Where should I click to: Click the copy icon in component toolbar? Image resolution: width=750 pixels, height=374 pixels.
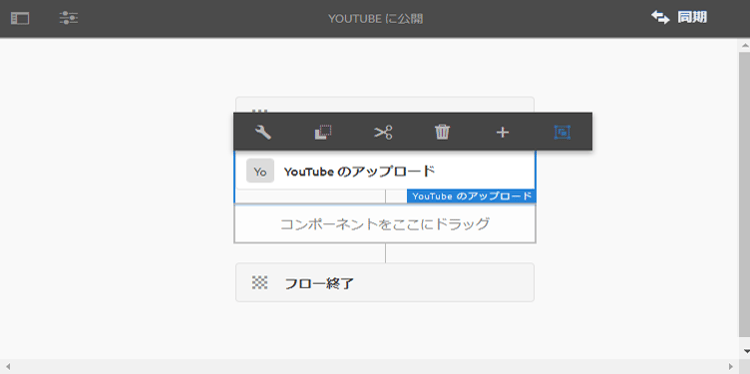point(323,132)
